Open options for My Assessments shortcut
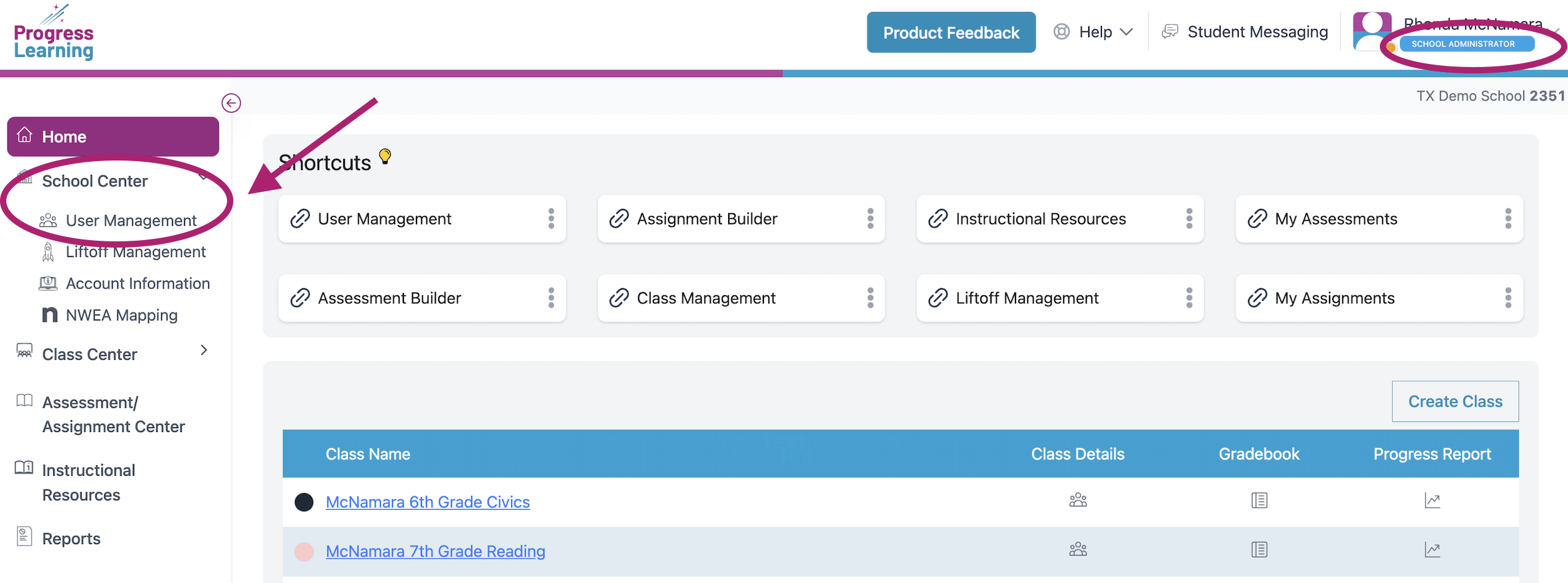 [x=1508, y=219]
